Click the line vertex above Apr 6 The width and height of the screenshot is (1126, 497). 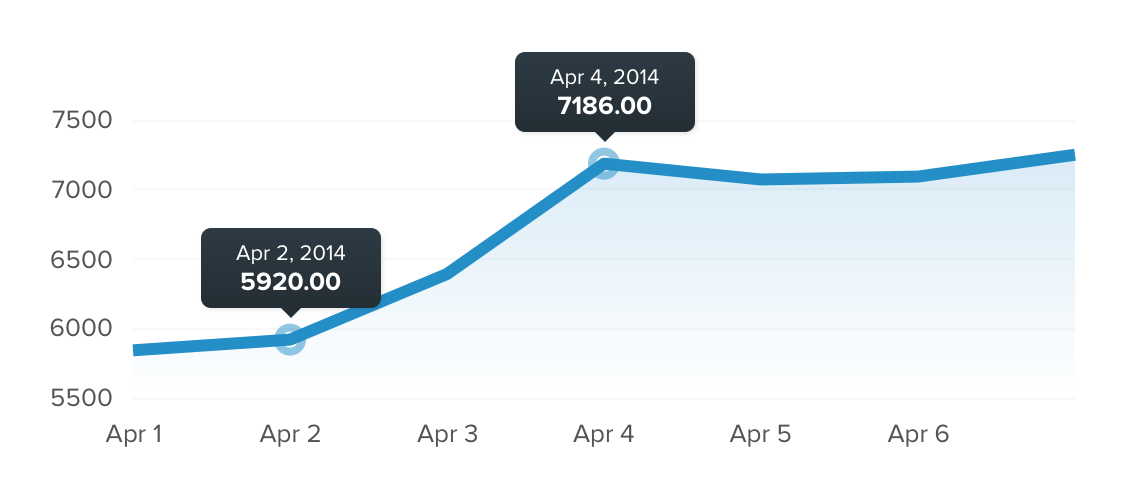tap(918, 176)
